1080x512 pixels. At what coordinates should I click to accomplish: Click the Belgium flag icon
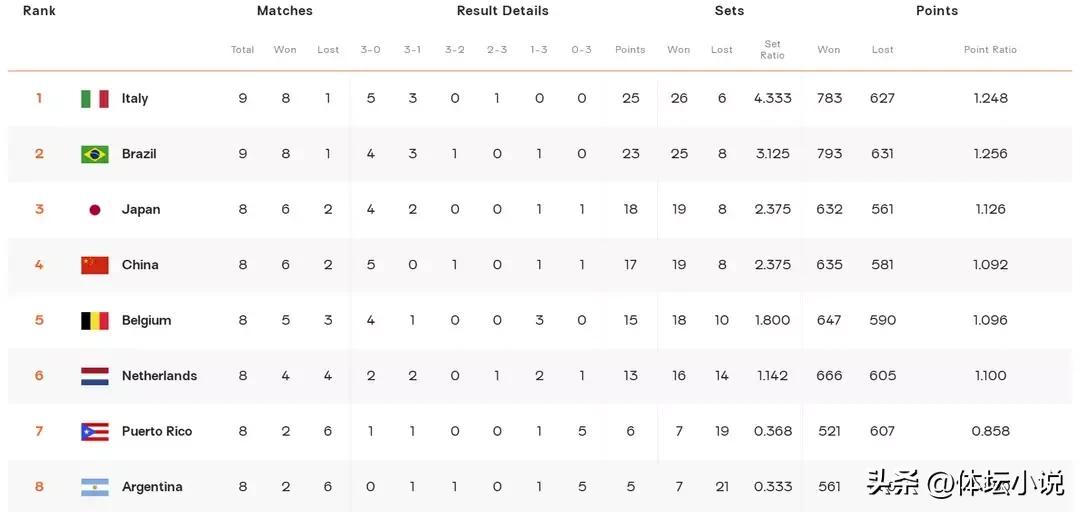(94, 320)
